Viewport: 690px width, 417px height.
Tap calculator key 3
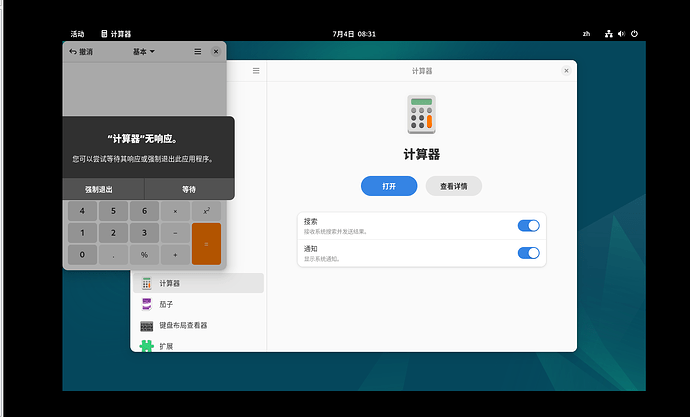pos(144,233)
